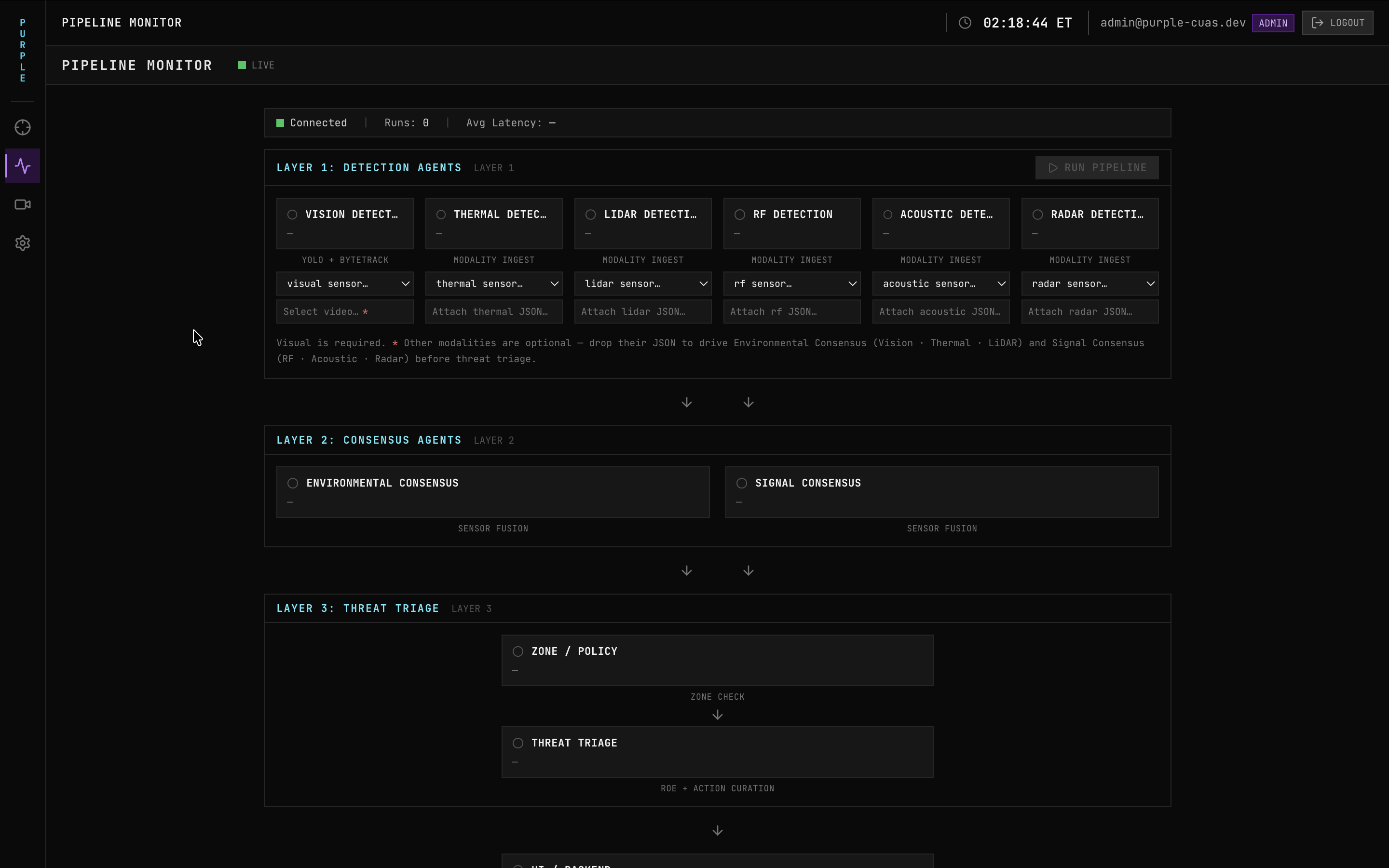Click the Attach lidar JSON field

coord(643,312)
